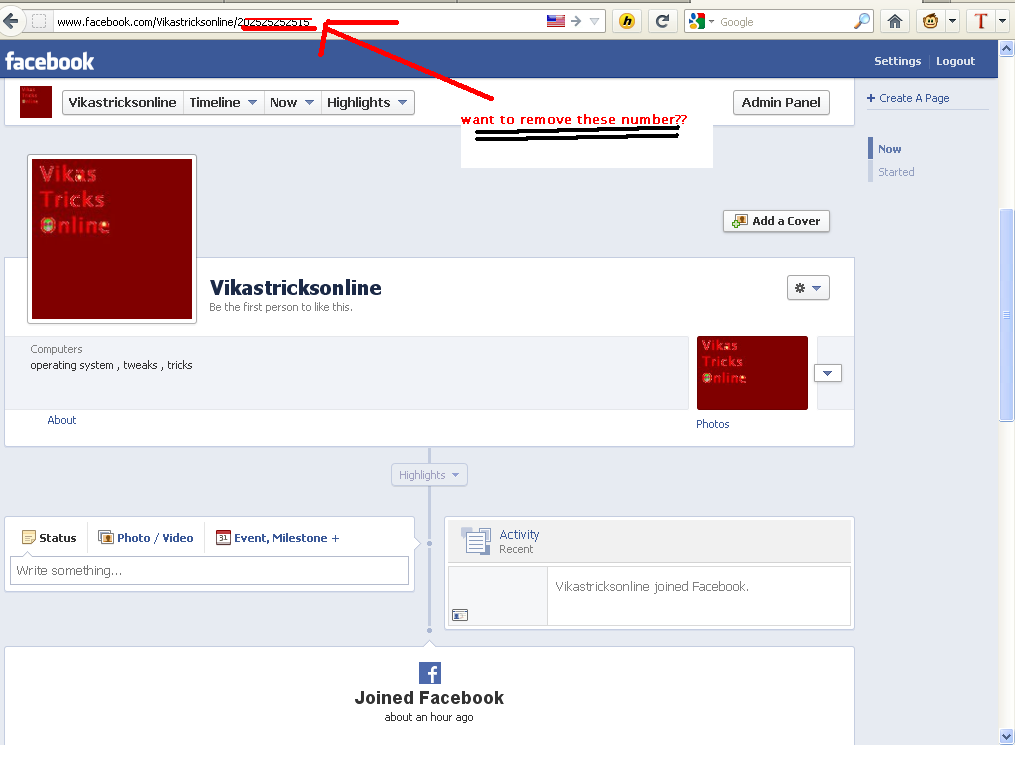Open the Admin Panel
This screenshot has height=768, width=1024.
(x=781, y=101)
